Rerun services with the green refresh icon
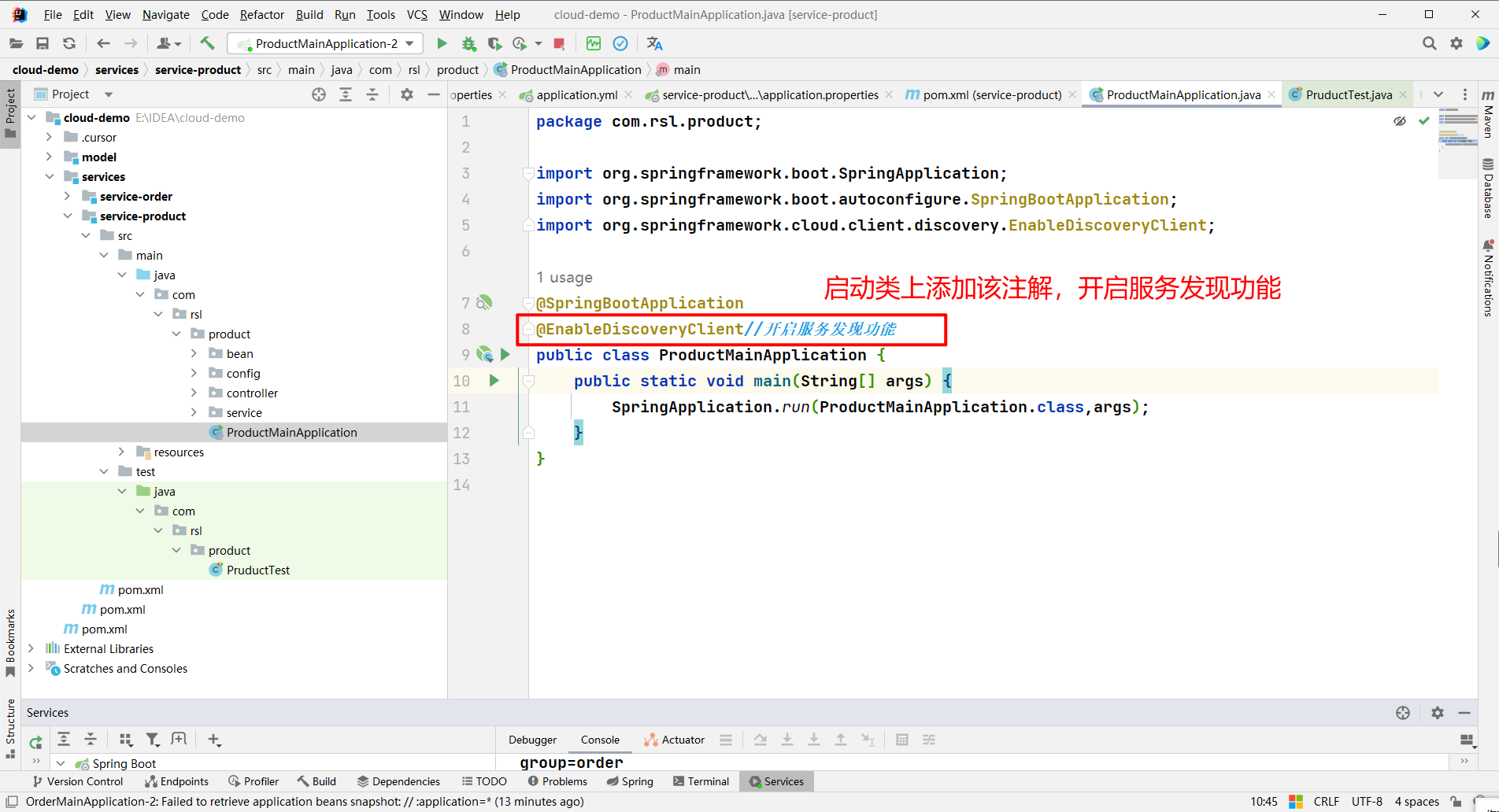The width and height of the screenshot is (1499, 812). [x=36, y=741]
